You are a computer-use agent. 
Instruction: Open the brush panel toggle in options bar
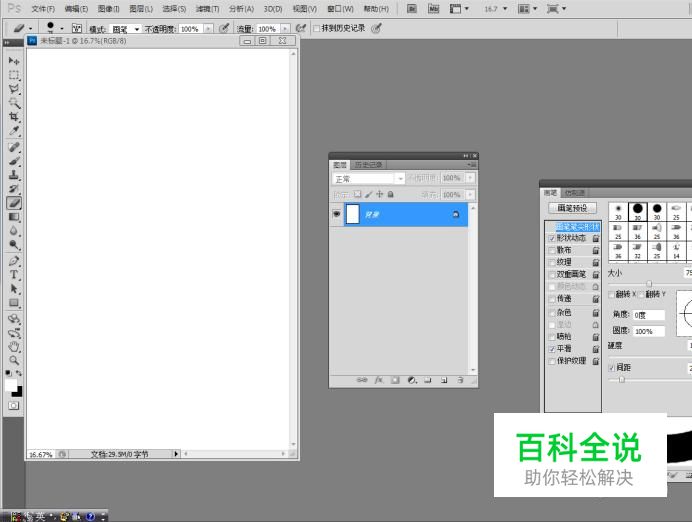(77, 28)
